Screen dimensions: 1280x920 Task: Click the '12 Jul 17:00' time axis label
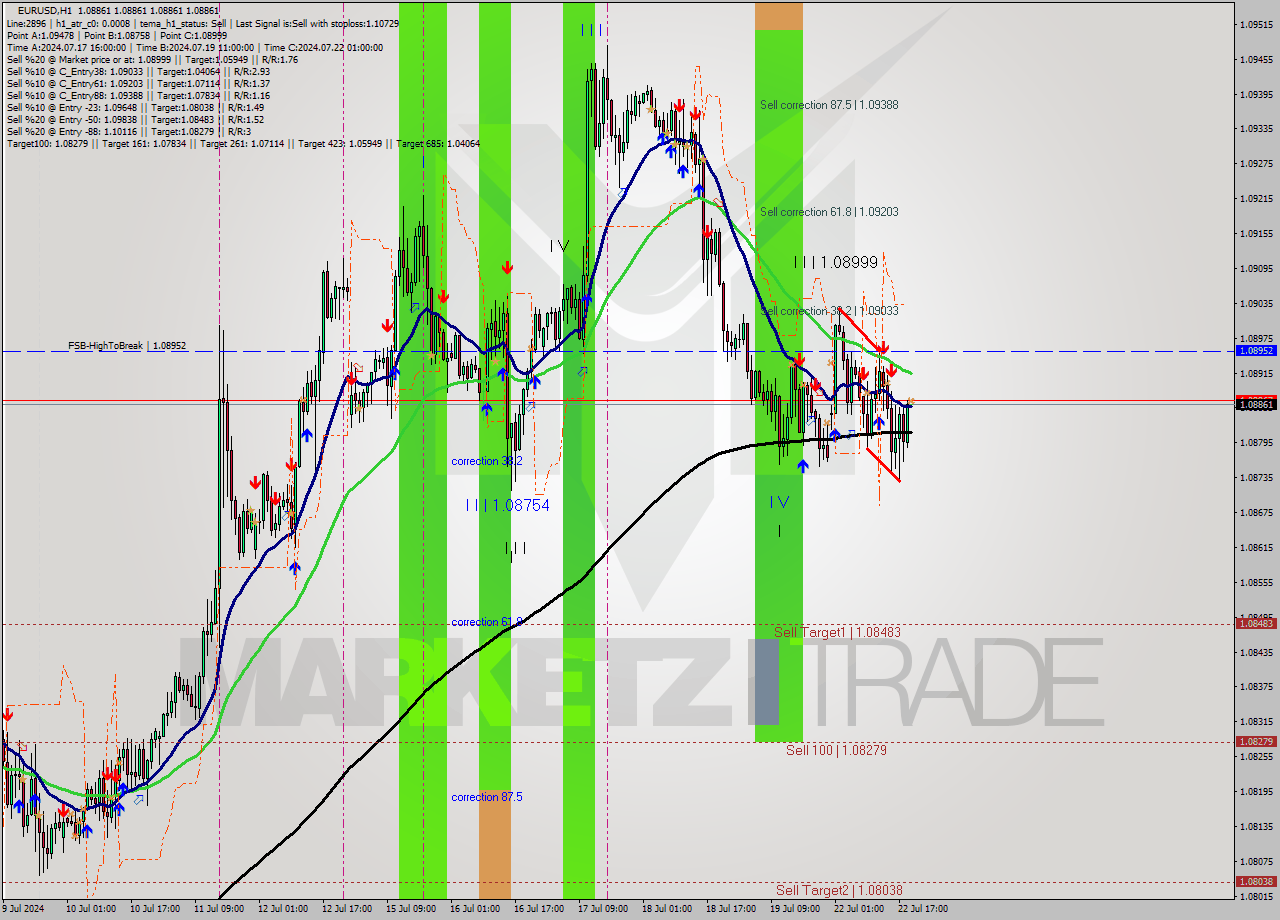click(347, 909)
